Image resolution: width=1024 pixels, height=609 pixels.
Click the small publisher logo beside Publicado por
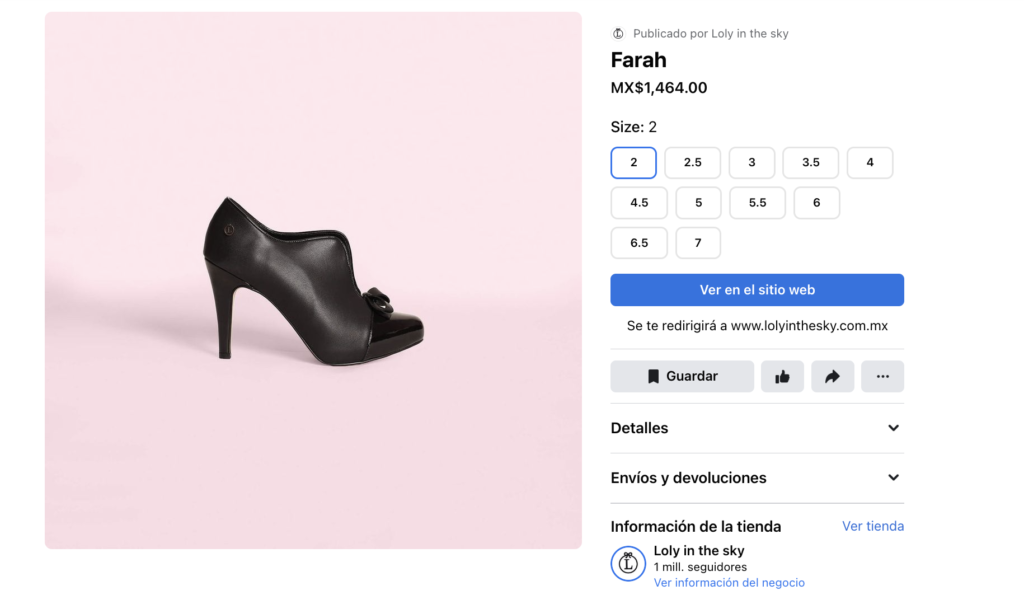[x=618, y=33]
